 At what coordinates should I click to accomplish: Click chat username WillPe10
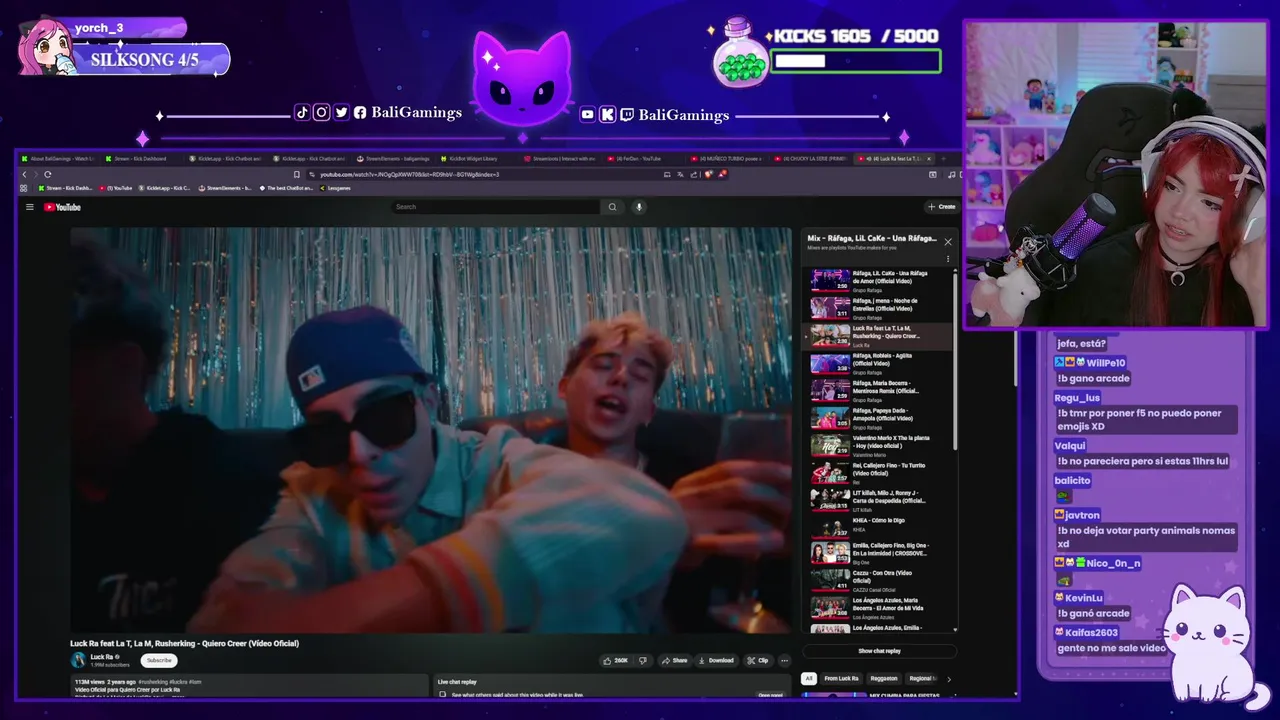coord(1106,363)
